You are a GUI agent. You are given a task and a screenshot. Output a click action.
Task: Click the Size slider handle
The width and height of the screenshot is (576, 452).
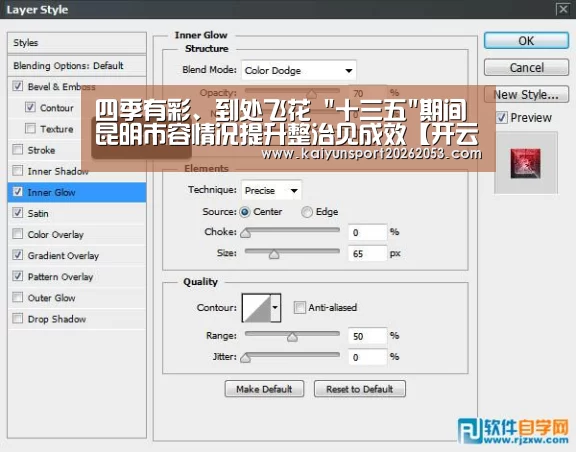click(274, 254)
